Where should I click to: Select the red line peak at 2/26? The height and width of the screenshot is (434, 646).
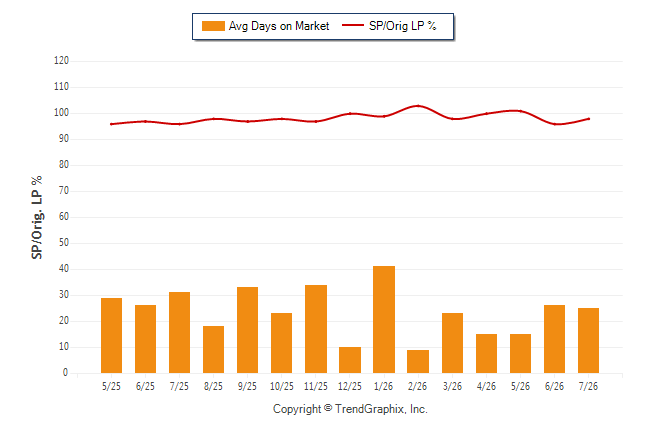(x=418, y=106)
